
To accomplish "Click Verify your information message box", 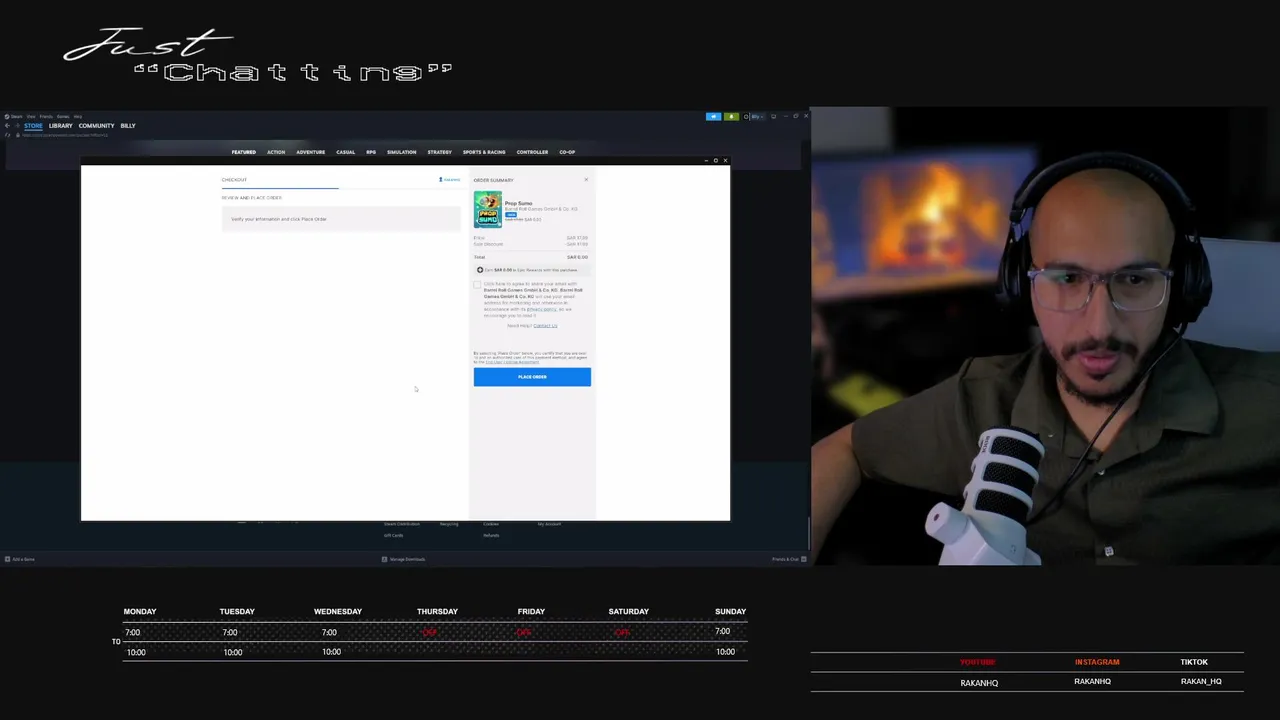I will pos(341,219).
